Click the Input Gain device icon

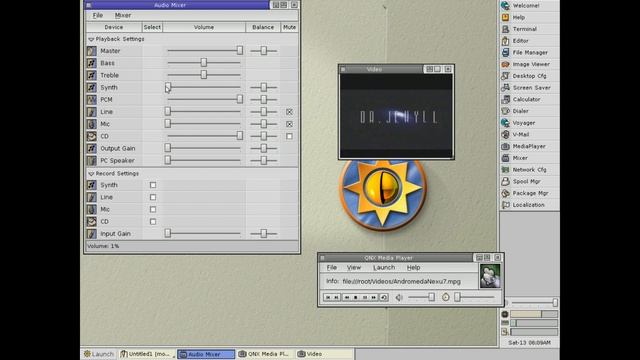click(91, 234)
